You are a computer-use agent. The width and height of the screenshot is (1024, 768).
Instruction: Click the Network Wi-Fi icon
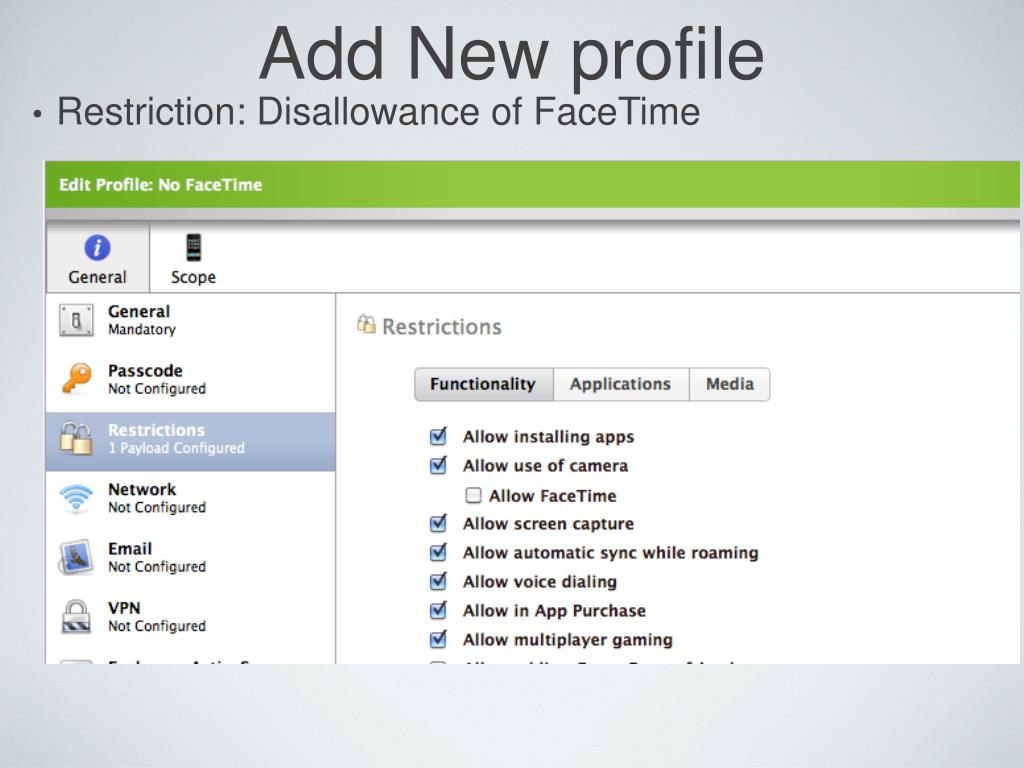click(x=76, y=498)
